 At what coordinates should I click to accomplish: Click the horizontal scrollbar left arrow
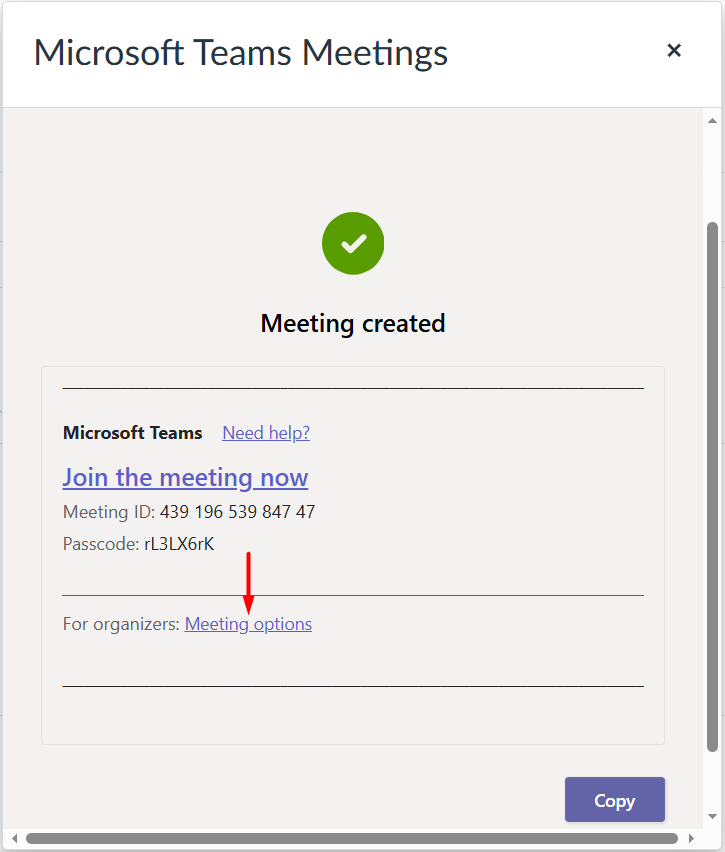click(x=14, y=838)
